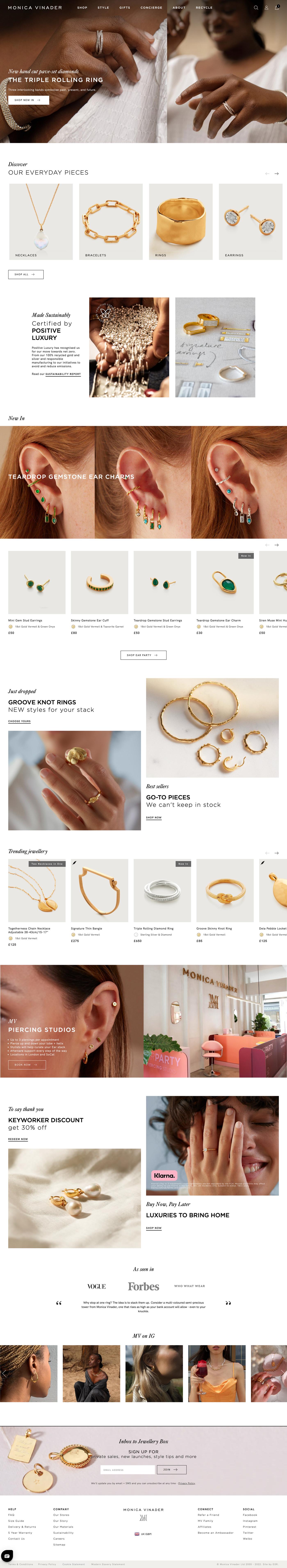Click the Shop Ear Party button
The image size is (287, 1568).
143,655
